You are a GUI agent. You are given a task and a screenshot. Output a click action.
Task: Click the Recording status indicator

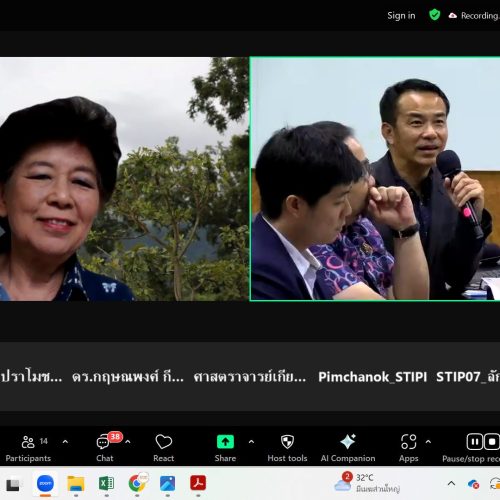click(x=473, y=16)
